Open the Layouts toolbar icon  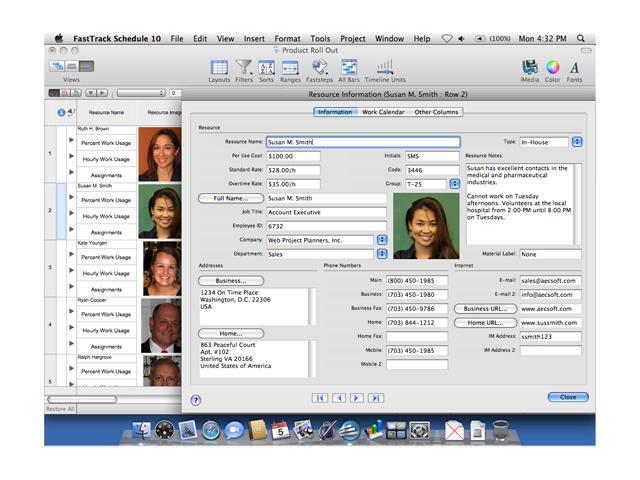pos(218,68)
